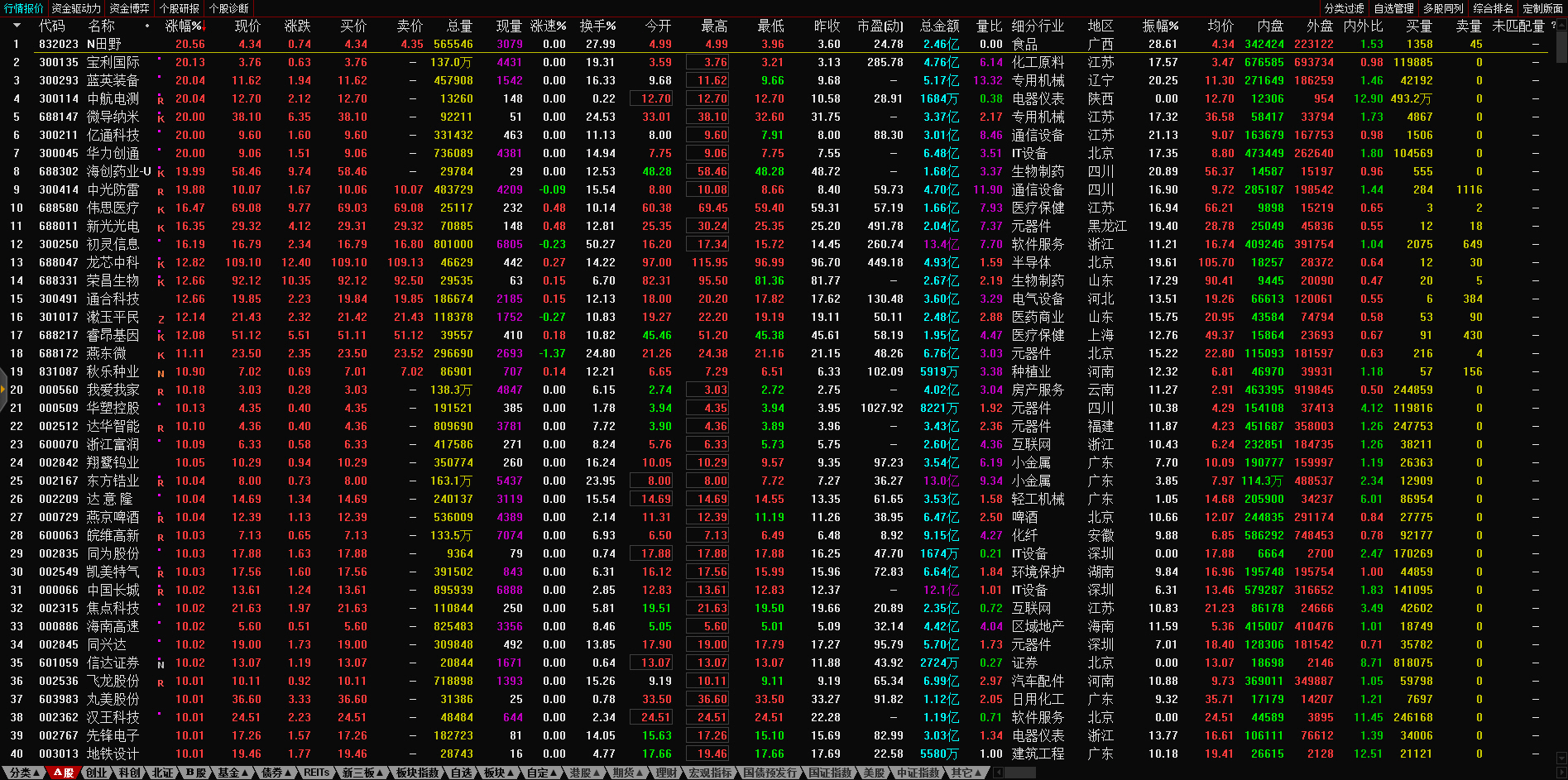1568x780 pixels.
Task: Click the scroll-left arrow after 其它 tab
Action: click(999, 773)
